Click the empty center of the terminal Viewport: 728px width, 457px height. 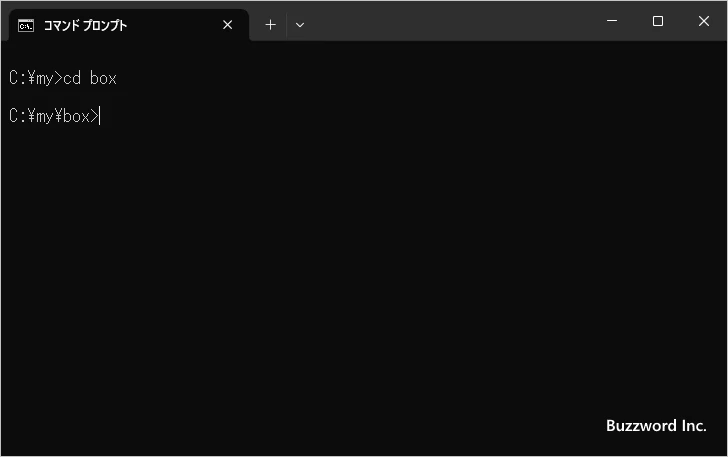[364, 260]
